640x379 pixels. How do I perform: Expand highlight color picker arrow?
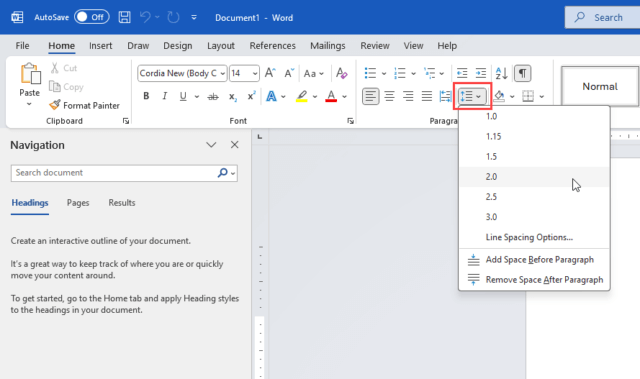pyautogui.click(x=315, y=97)
